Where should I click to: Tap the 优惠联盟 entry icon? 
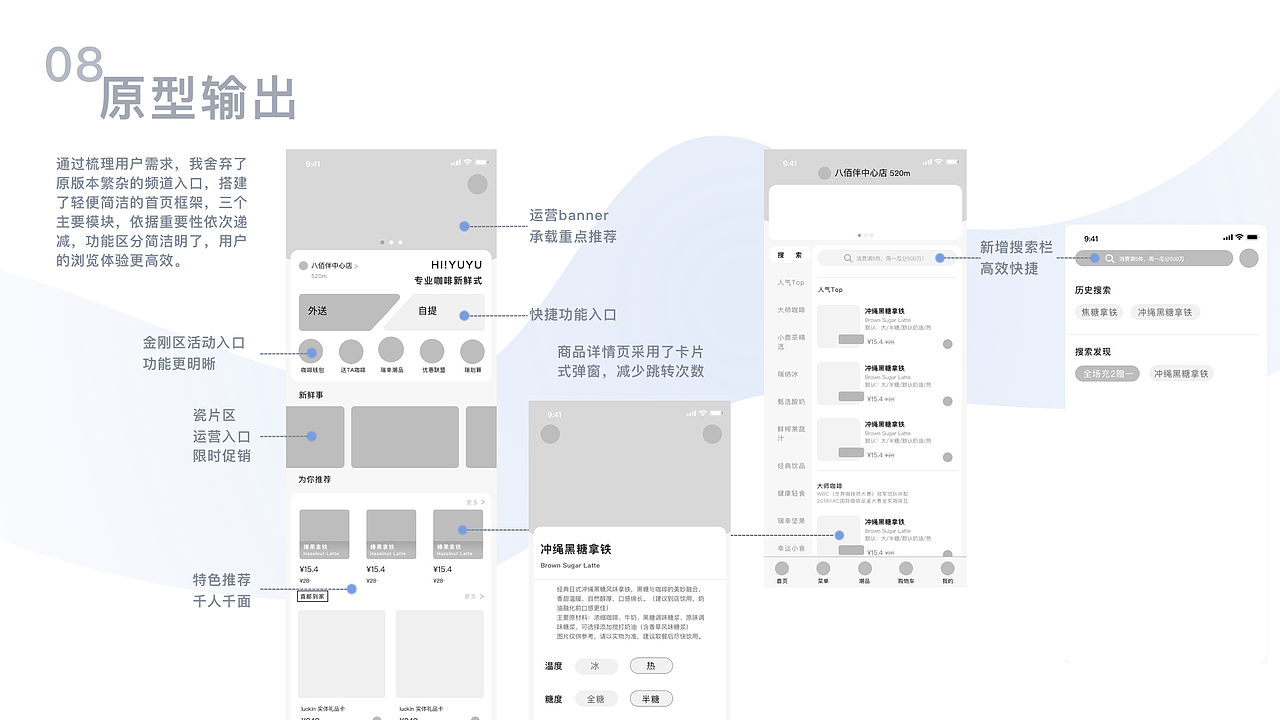point(431,349)
